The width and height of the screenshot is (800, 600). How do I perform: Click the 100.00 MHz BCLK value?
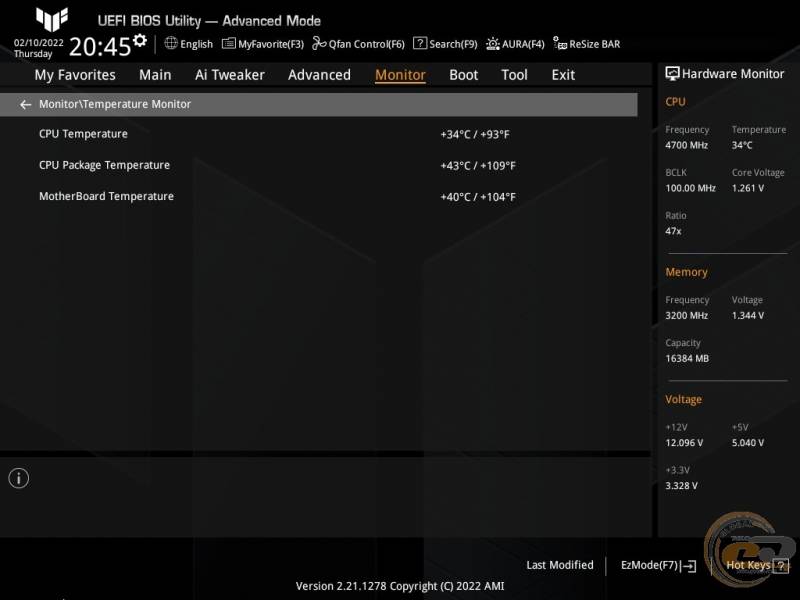click(690, 188)
